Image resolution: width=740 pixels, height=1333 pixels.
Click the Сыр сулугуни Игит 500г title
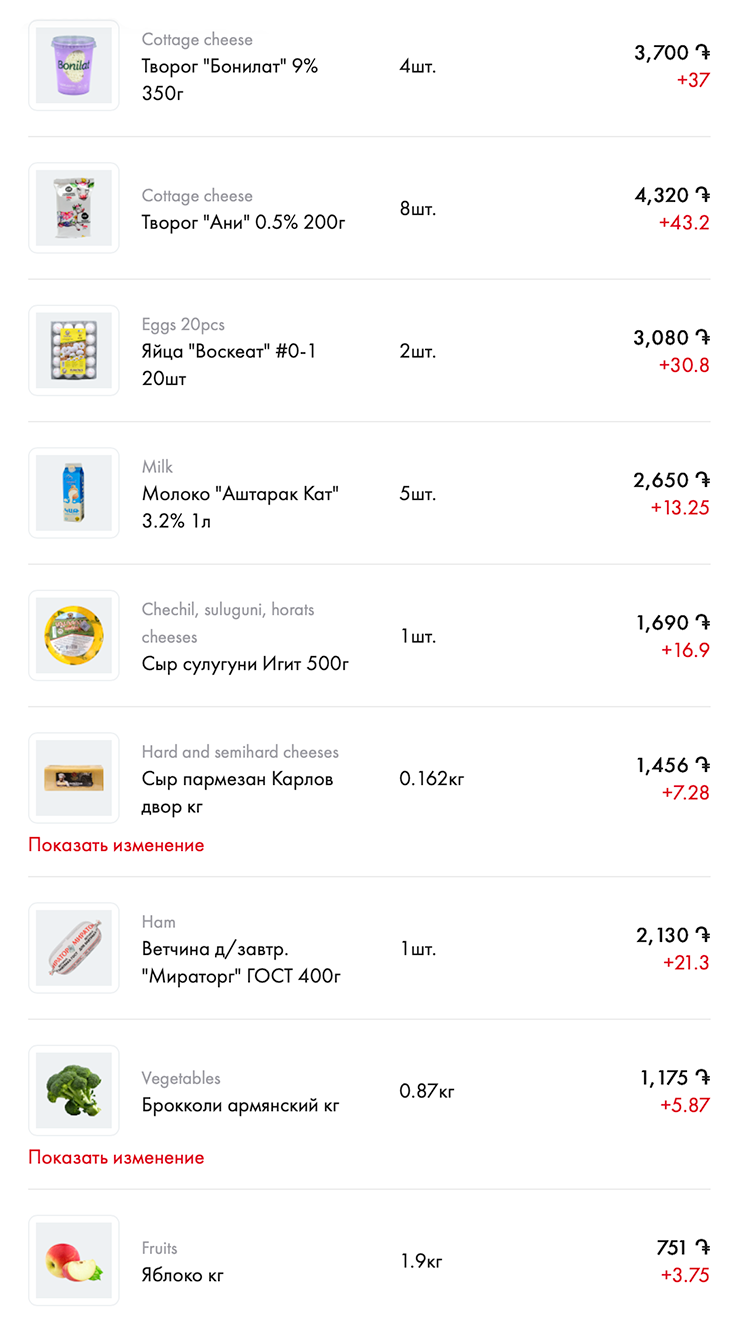[x=245, y=664]
